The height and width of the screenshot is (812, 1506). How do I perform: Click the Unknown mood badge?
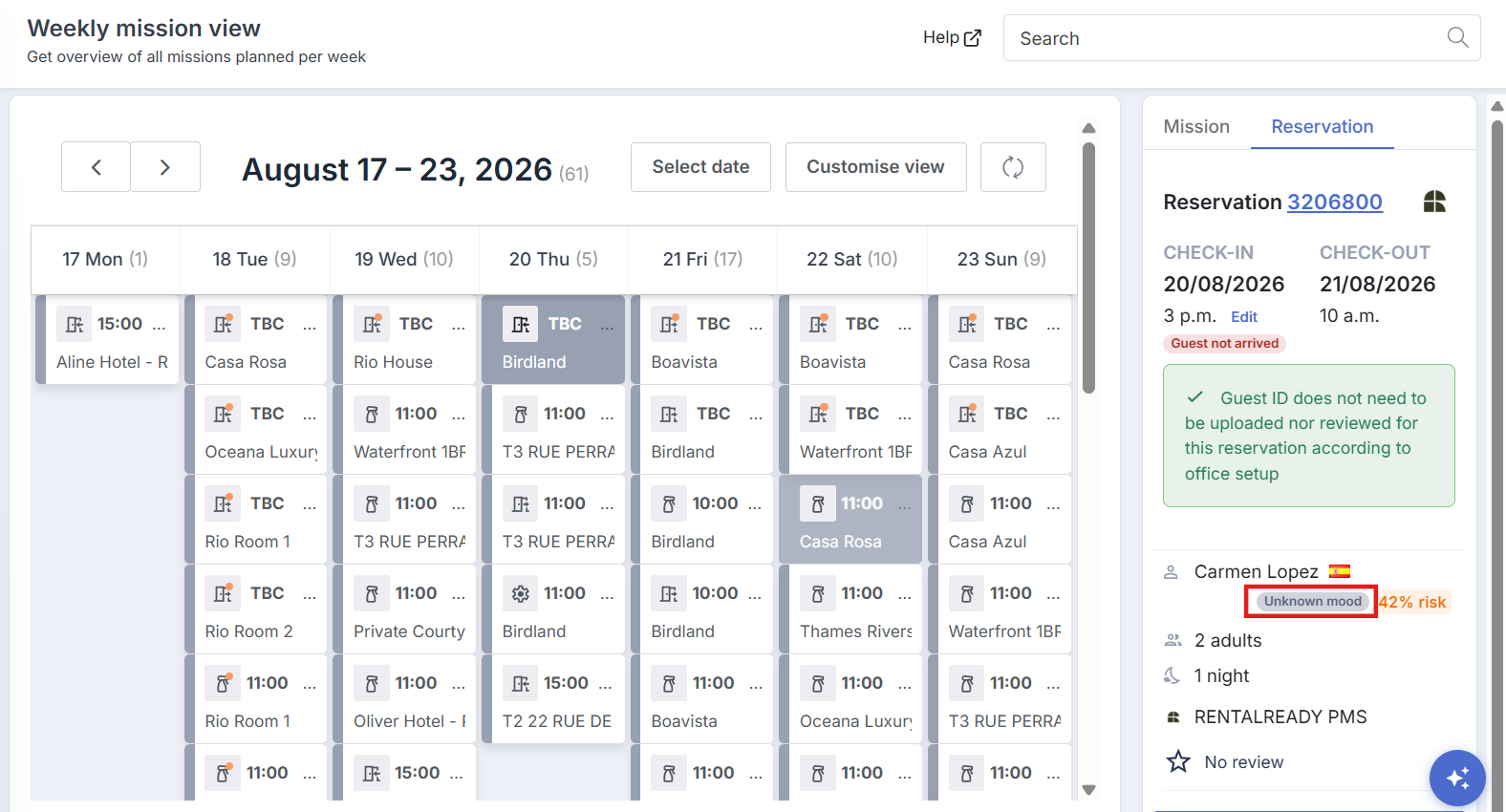(1313, 601)
